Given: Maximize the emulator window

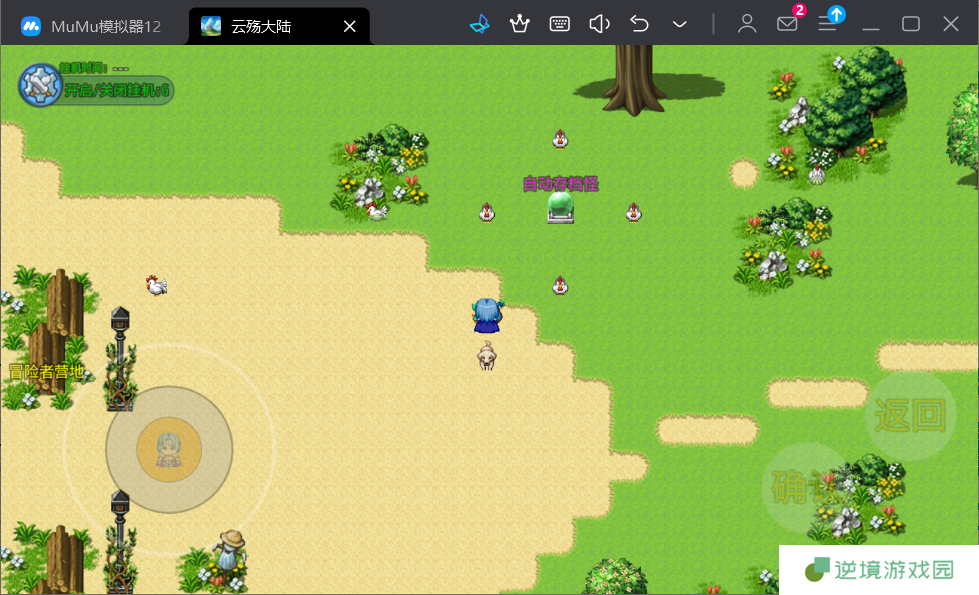Looking at the screenshot, I should 911,24.
